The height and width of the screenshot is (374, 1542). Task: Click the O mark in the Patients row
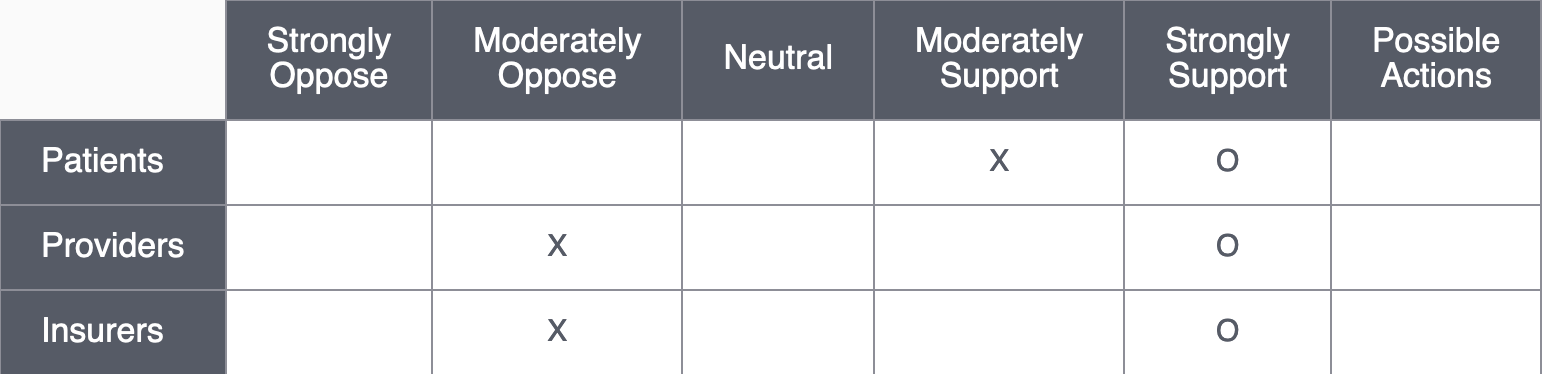1227,161
